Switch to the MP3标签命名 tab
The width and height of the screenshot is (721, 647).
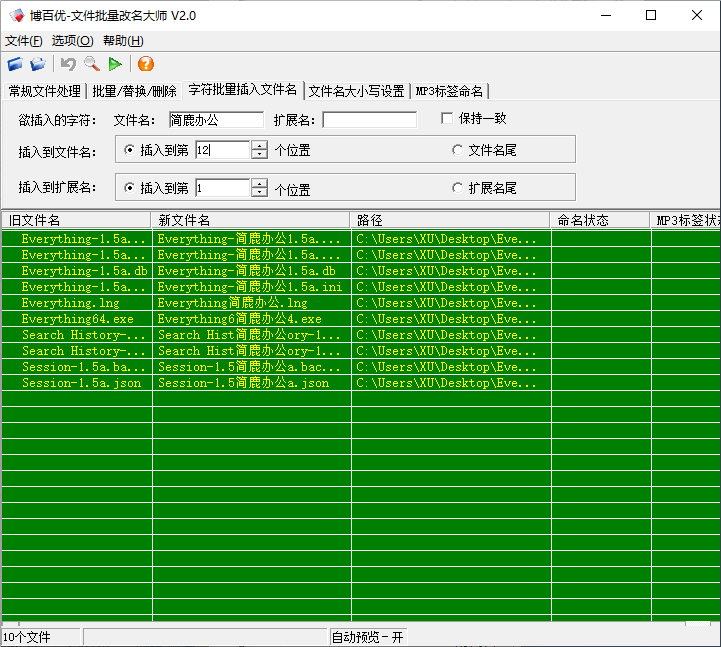[449, 91]
